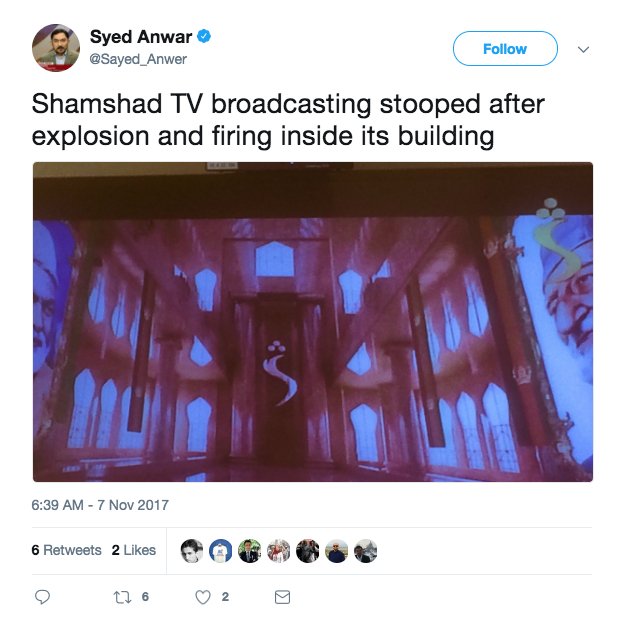Screen dimensions: 630x631
Task: Click the retweet arrows icon
Action: coord(122,597)
